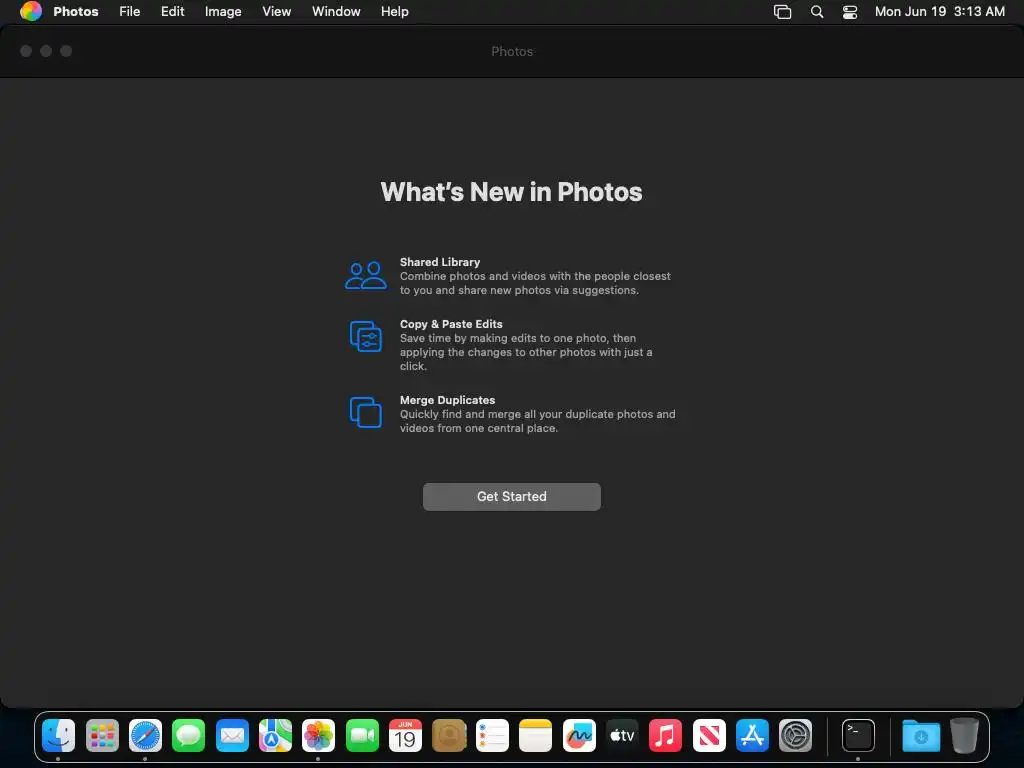The image size is (1024, 768).
Task: Open App Store from the Dock
Action: tap(752, 735)
